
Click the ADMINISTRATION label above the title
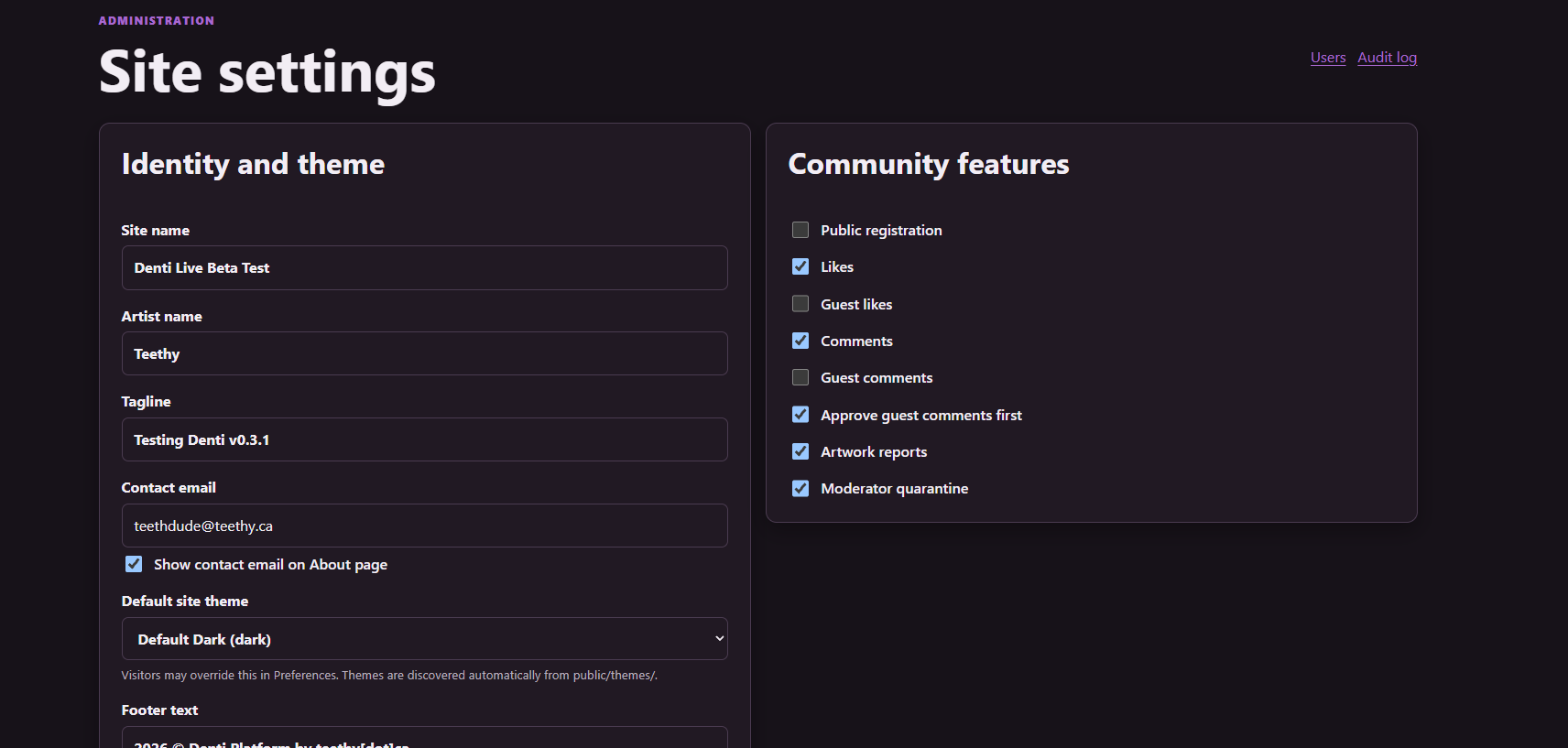pos(157,21)
